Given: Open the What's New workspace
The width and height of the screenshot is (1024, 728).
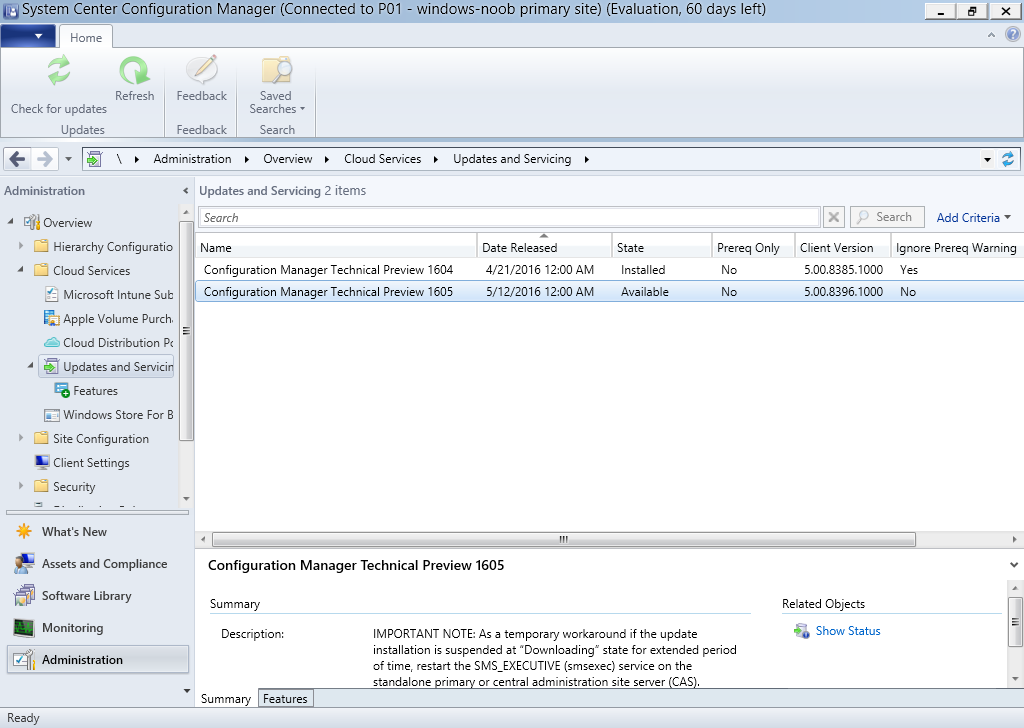Looking at the screenshot, I should [98, 531].
